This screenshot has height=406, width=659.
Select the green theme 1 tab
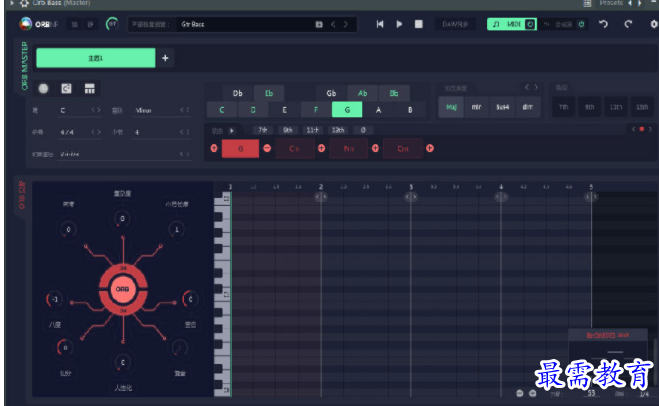click(96, 58)
